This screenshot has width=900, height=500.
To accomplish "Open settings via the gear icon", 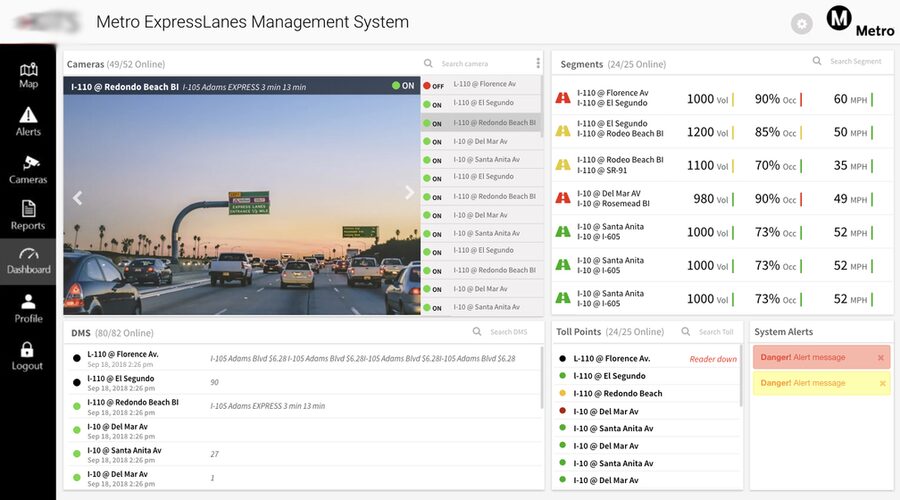I will point(801,24).
